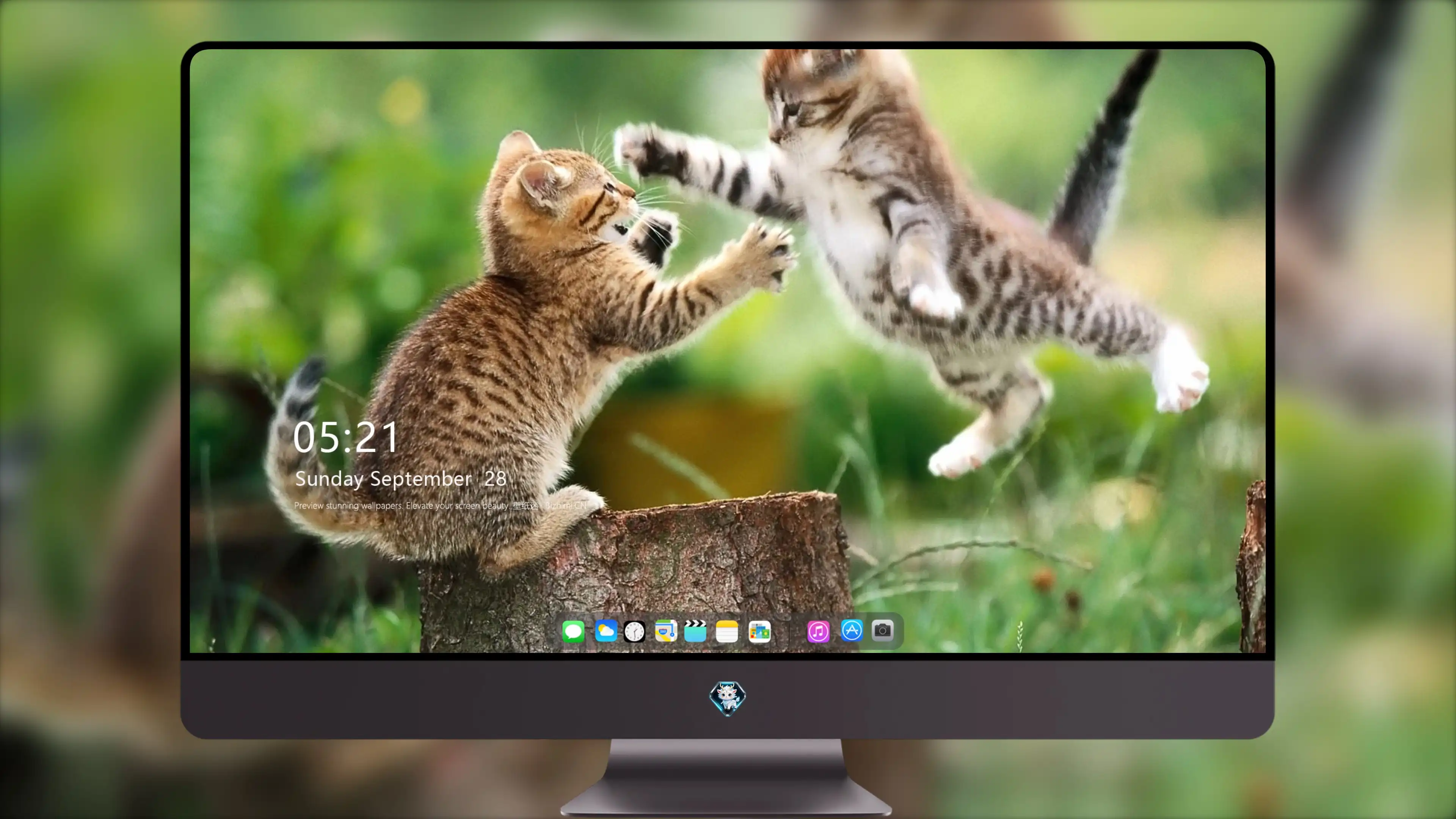
Task: Click the dragon logo on the monitor chin
Action: click(x=728, y=698)
